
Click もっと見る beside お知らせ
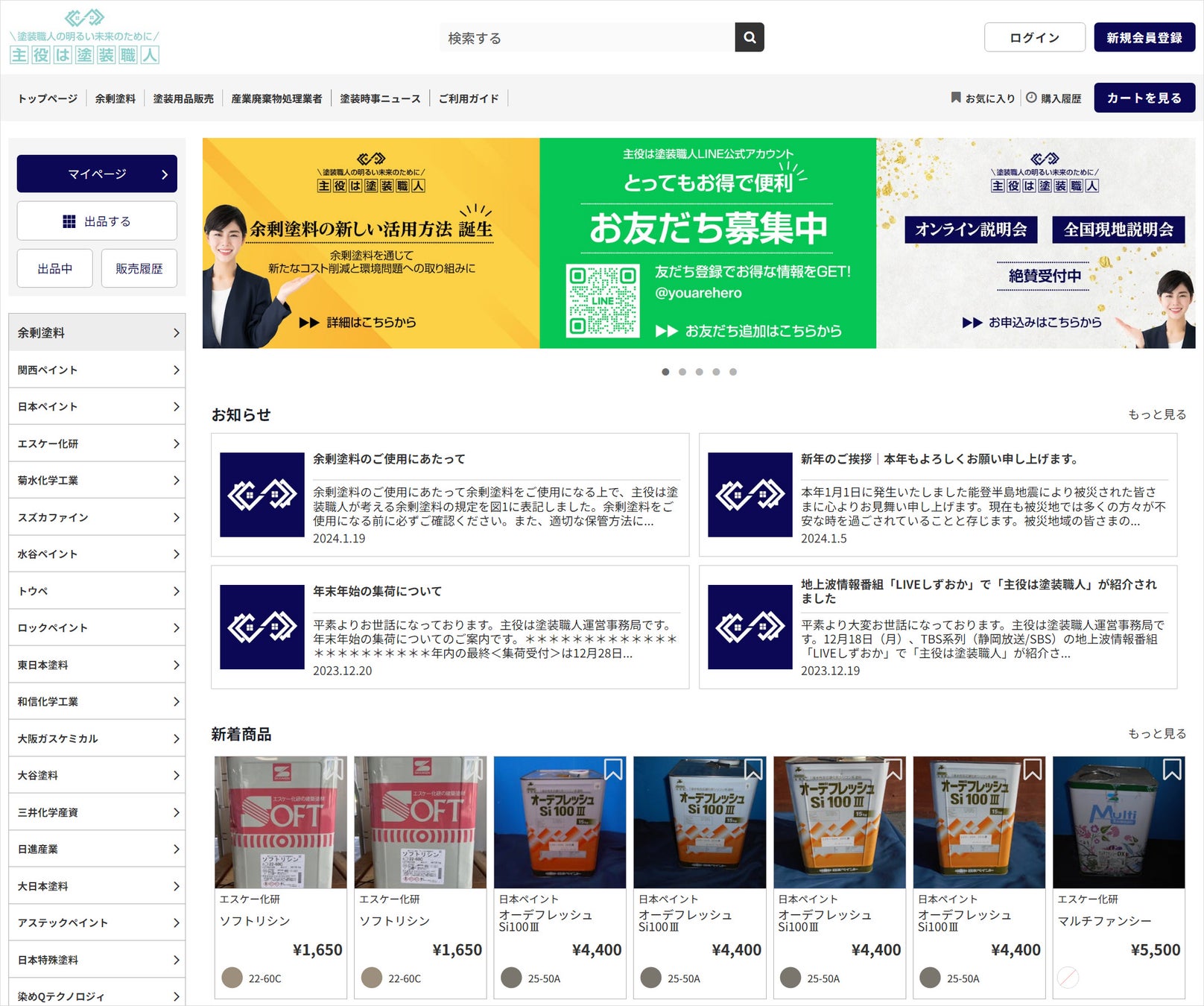click(1157, 414)
